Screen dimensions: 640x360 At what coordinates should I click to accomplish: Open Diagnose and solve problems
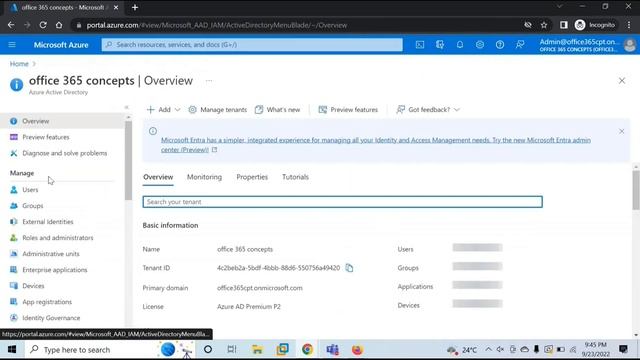pyautogui.click(x=64, y=153)
